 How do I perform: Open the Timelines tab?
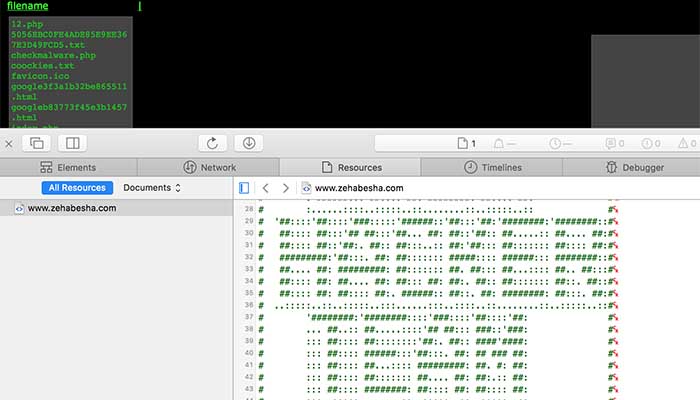click(492, 167)
